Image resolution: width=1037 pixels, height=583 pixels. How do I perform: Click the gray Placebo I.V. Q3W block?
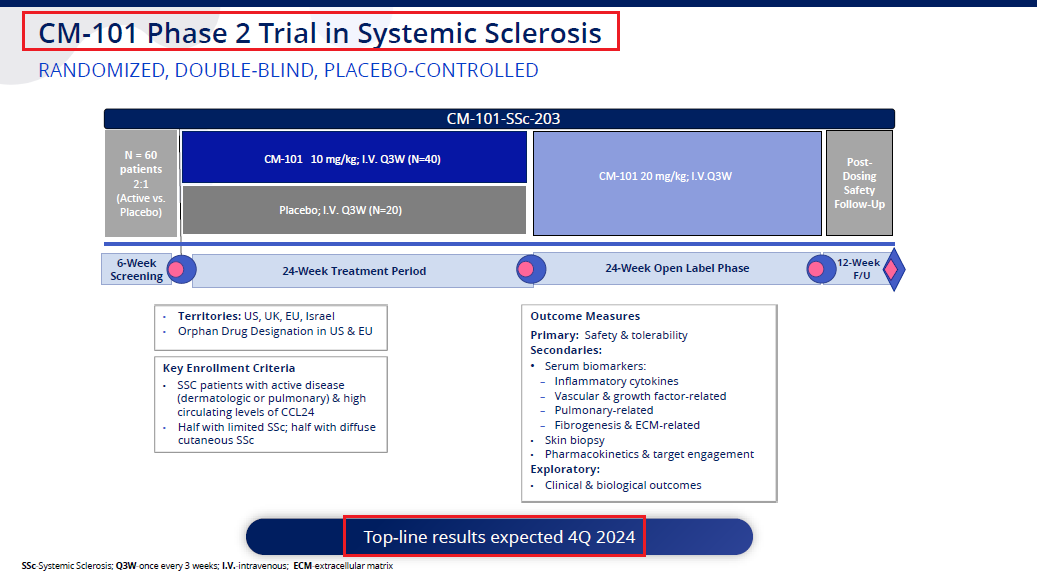pyautogui.click(x=354, y=210)
